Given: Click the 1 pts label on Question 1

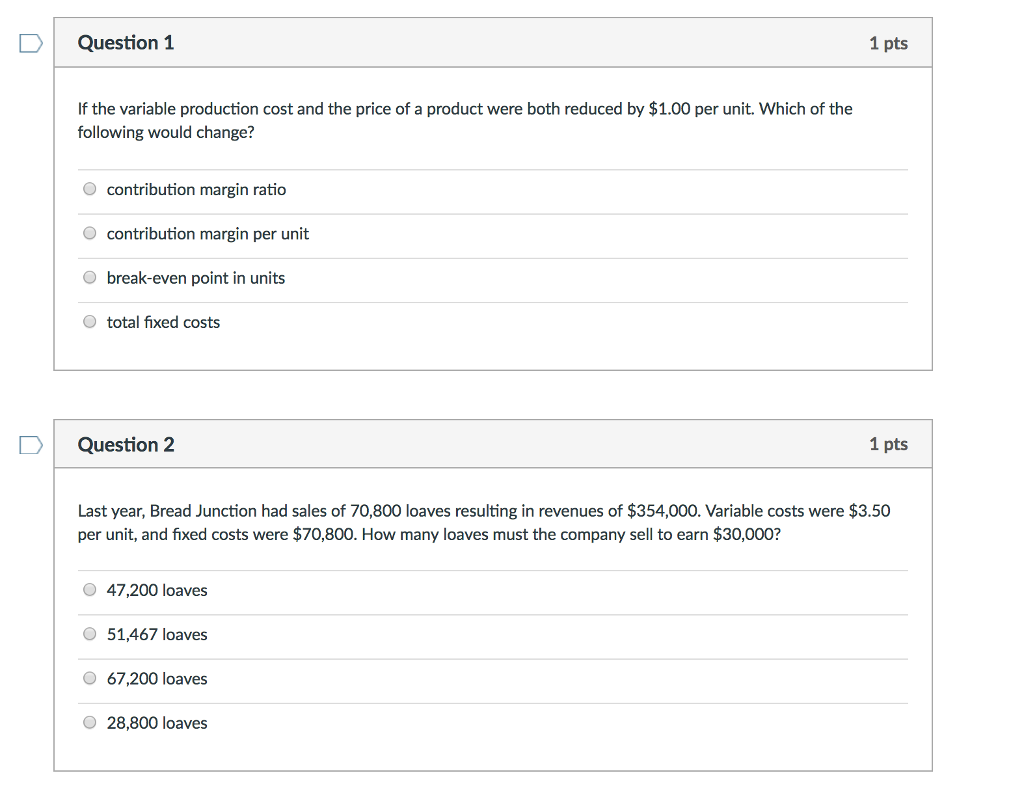Looking at the screenshot, I should coord(889,43).
